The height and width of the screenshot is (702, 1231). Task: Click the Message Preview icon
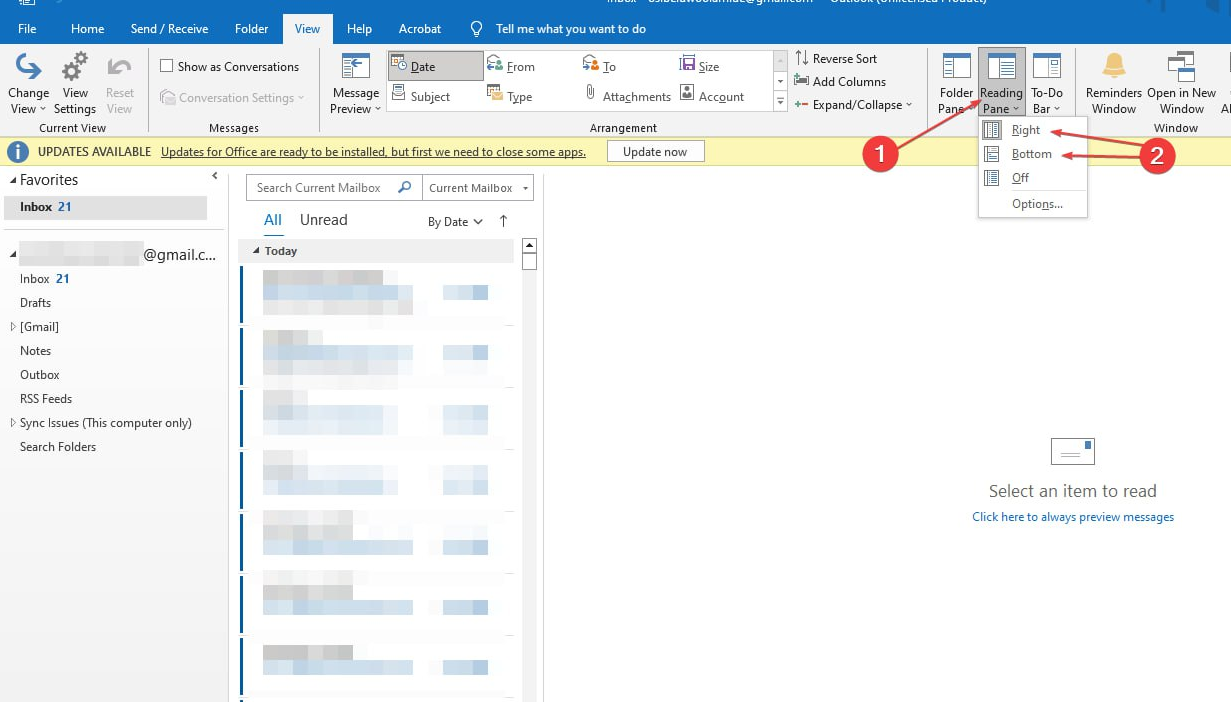pos(355,68)
